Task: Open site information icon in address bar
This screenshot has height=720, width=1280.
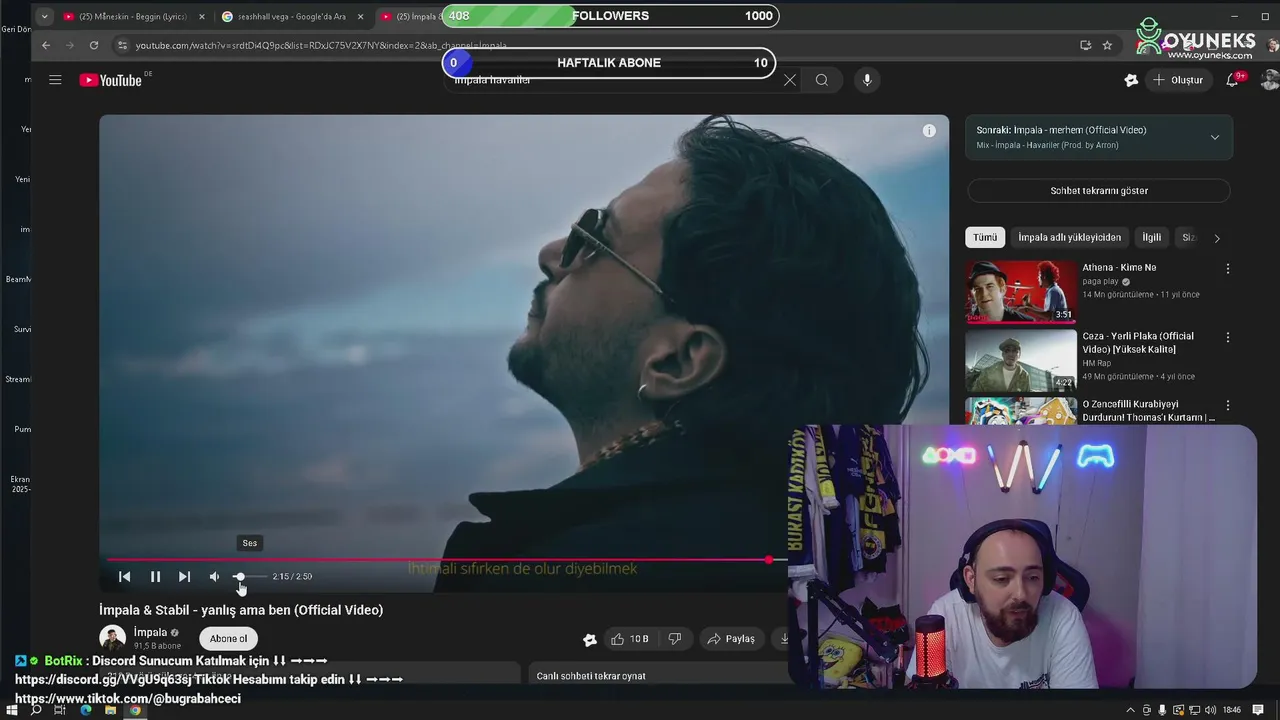Action: (x=122, y=45)
